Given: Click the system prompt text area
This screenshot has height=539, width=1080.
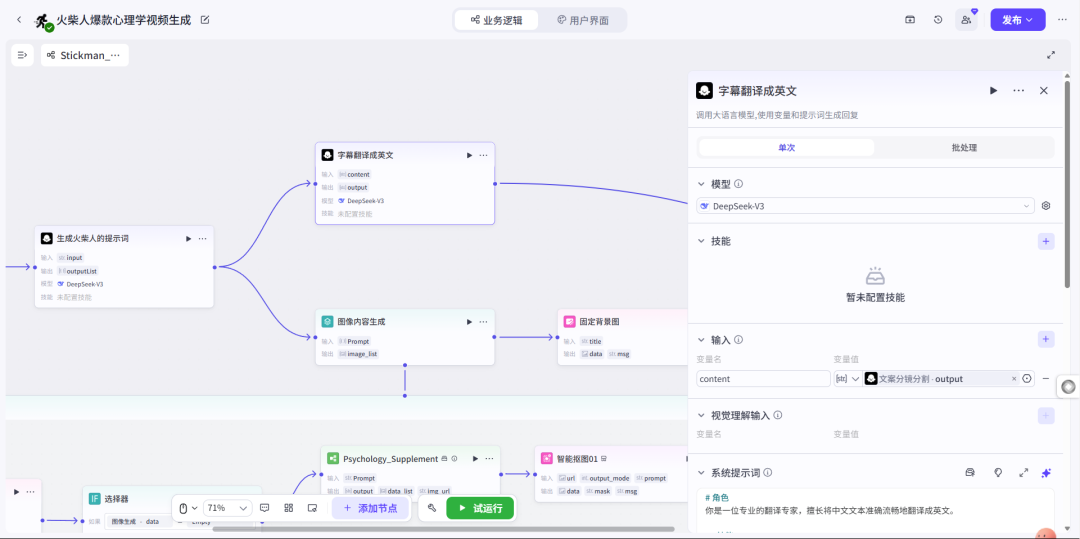Looking at the screenshot, I should (875, 510).
